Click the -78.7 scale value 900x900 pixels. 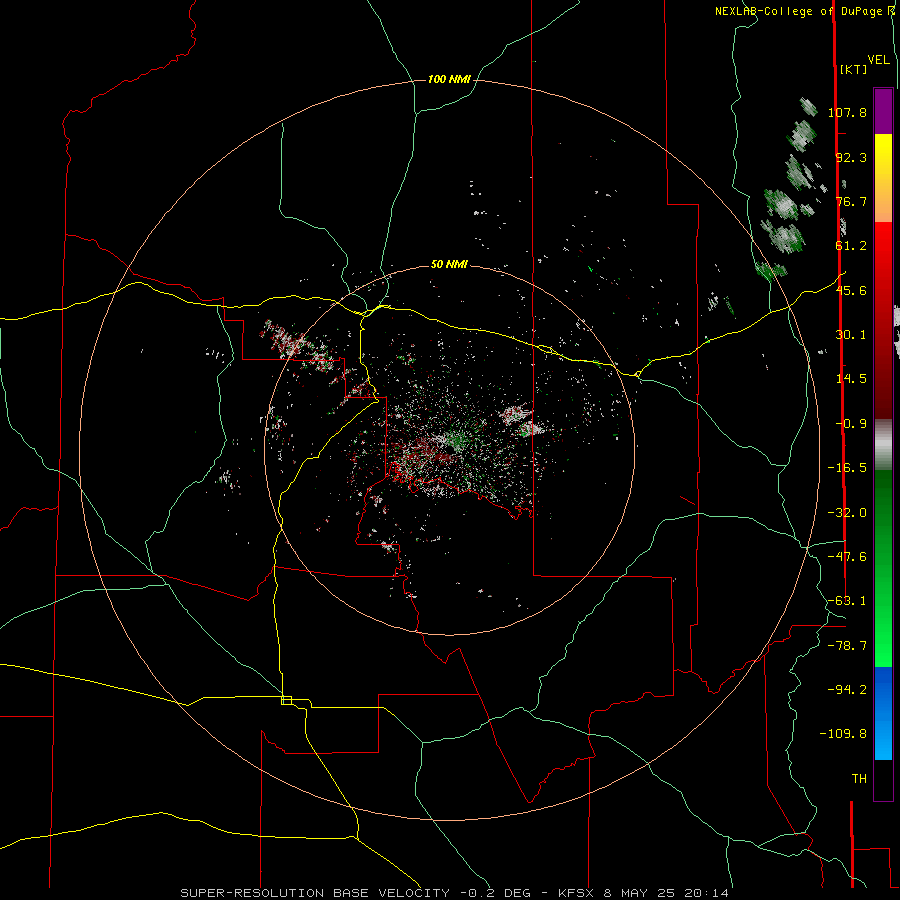(847, 646)
